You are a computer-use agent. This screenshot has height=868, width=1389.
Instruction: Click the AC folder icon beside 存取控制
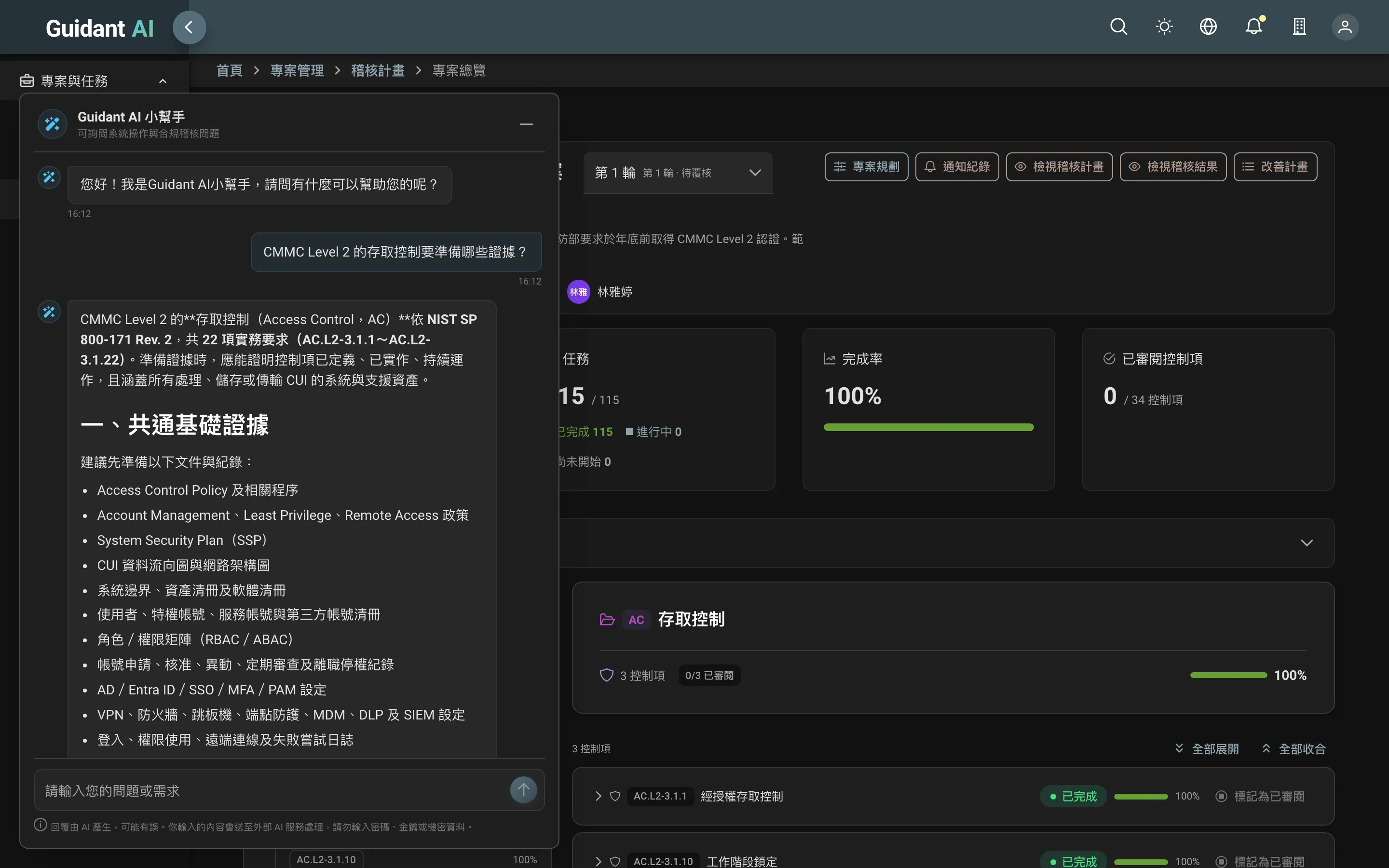(607, 620)
